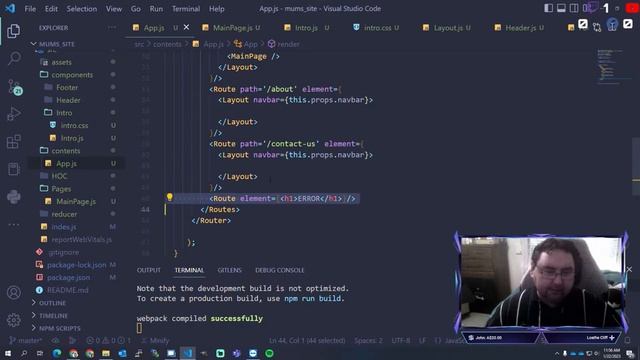Click the Windows Start button
Viewport: 640px width, 360px height.
(8, 353)
